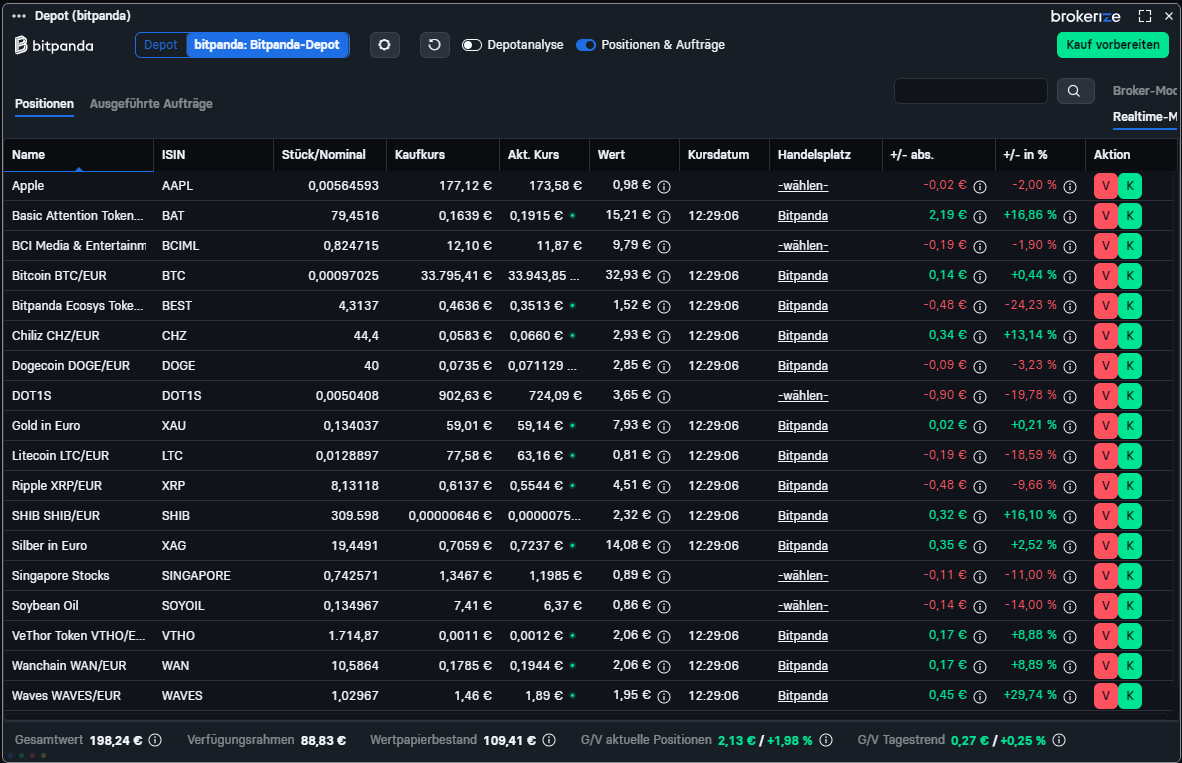Click the bitpanda logo
The image size is (1182, 763).
[x=54, y=45]
